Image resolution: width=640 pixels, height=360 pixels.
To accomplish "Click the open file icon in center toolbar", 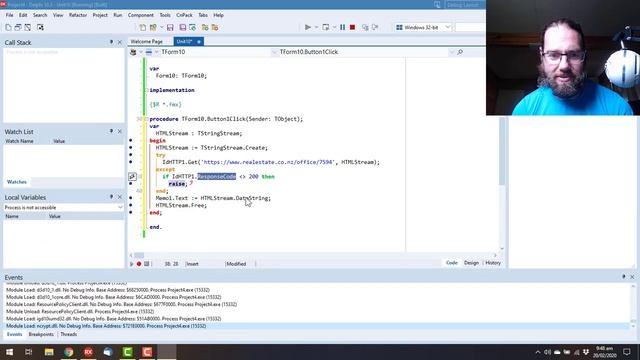I will (x=153, y=27).
